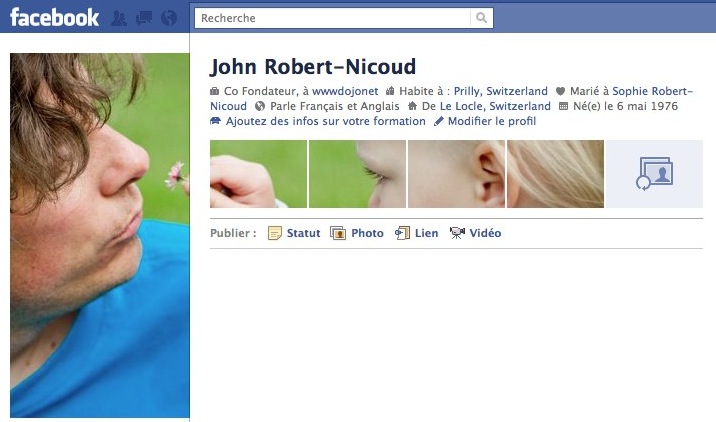Click inside the Recherche search field
The width and height of the screenshot is (716, 422).
tap(330, 18)
